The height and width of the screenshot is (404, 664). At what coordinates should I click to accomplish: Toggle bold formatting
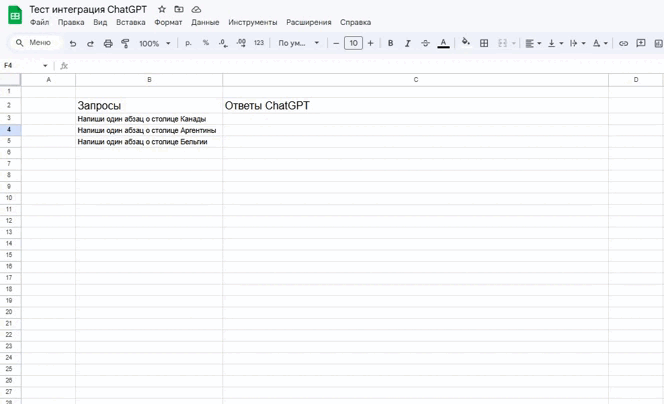[x=390, y=43]
